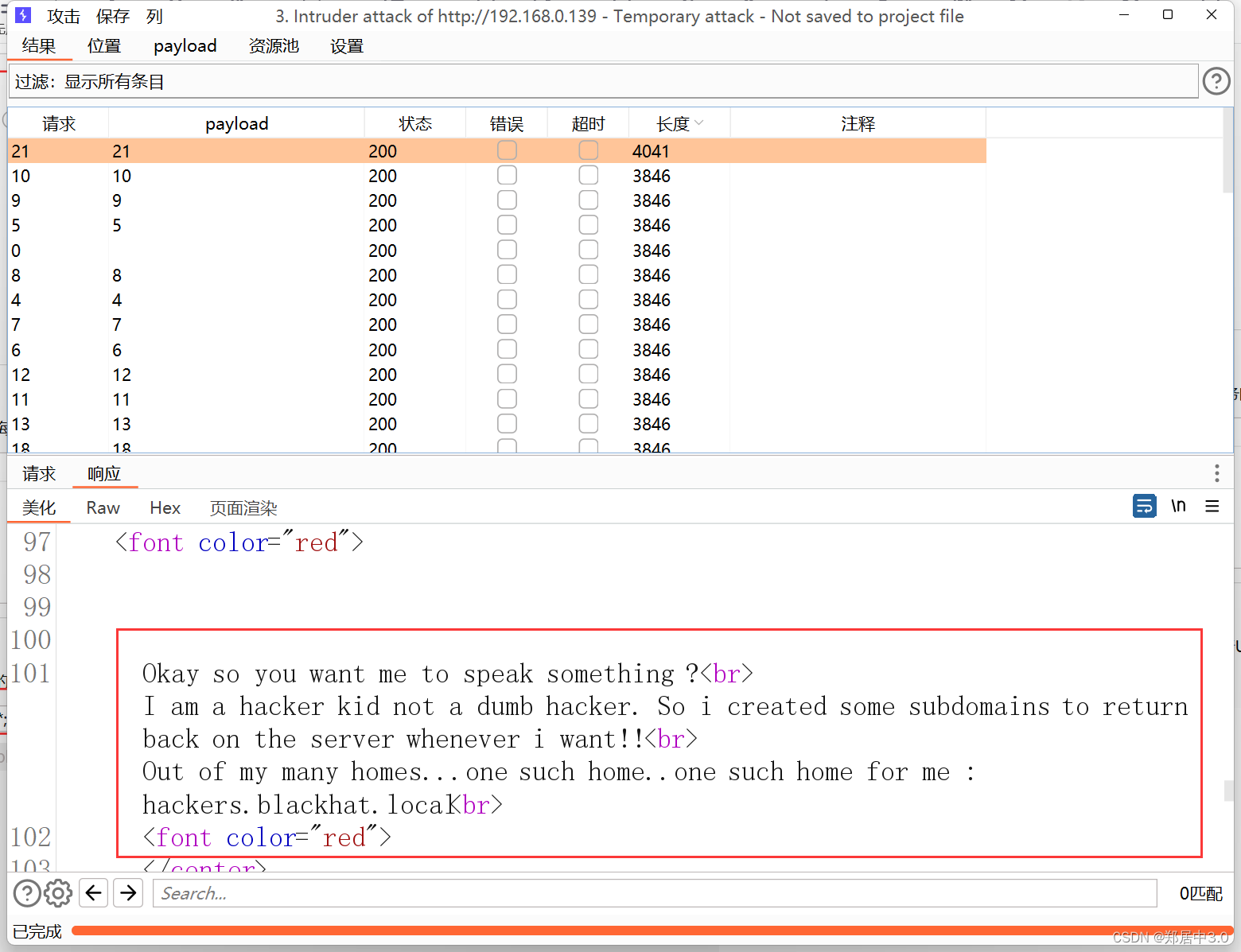Switch to the 资源池 tab
Screen dimensions: 1241x952
(274, 46)
